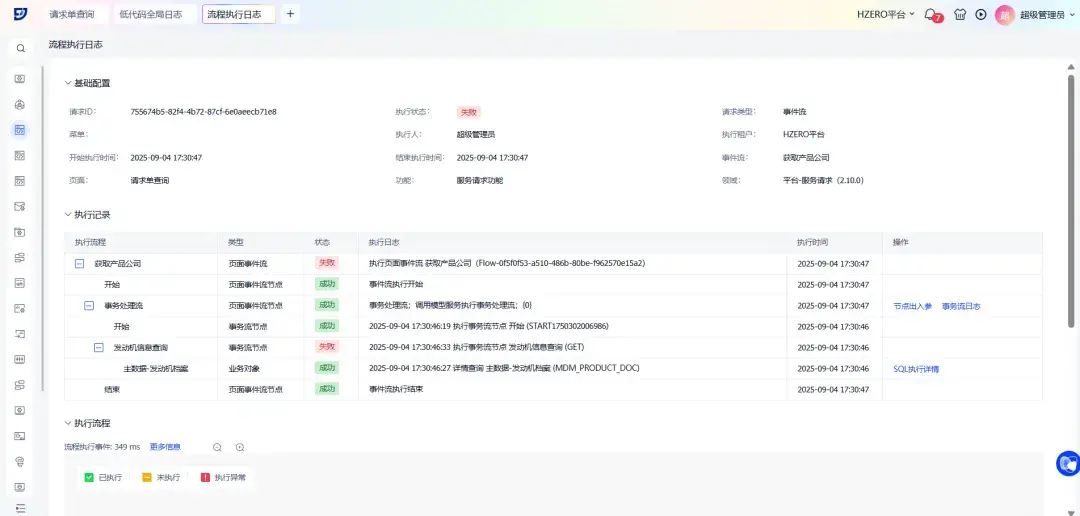The height and width of the screenshot is (516, 1080).
Task: Switch to the 请求单查询 tab
Action: tap(72, 14)
